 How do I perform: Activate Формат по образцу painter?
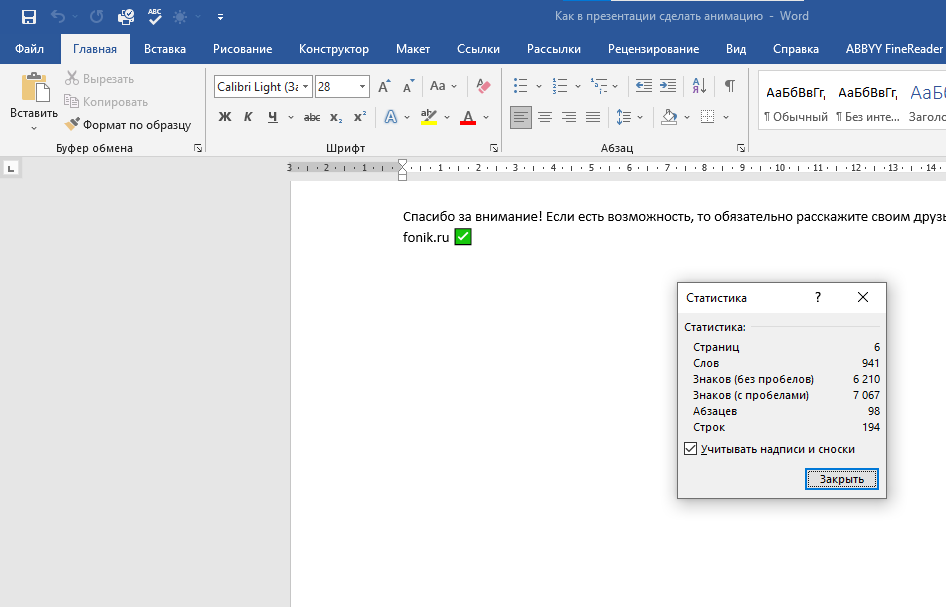click(128, 124)
